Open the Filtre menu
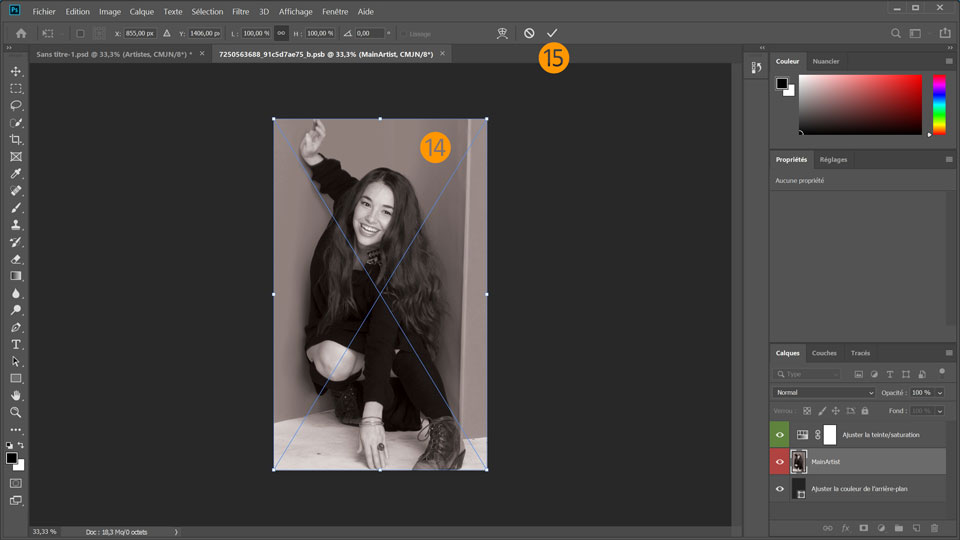The height and width of the screenshot is (540, 960). (x=241, y=11)
